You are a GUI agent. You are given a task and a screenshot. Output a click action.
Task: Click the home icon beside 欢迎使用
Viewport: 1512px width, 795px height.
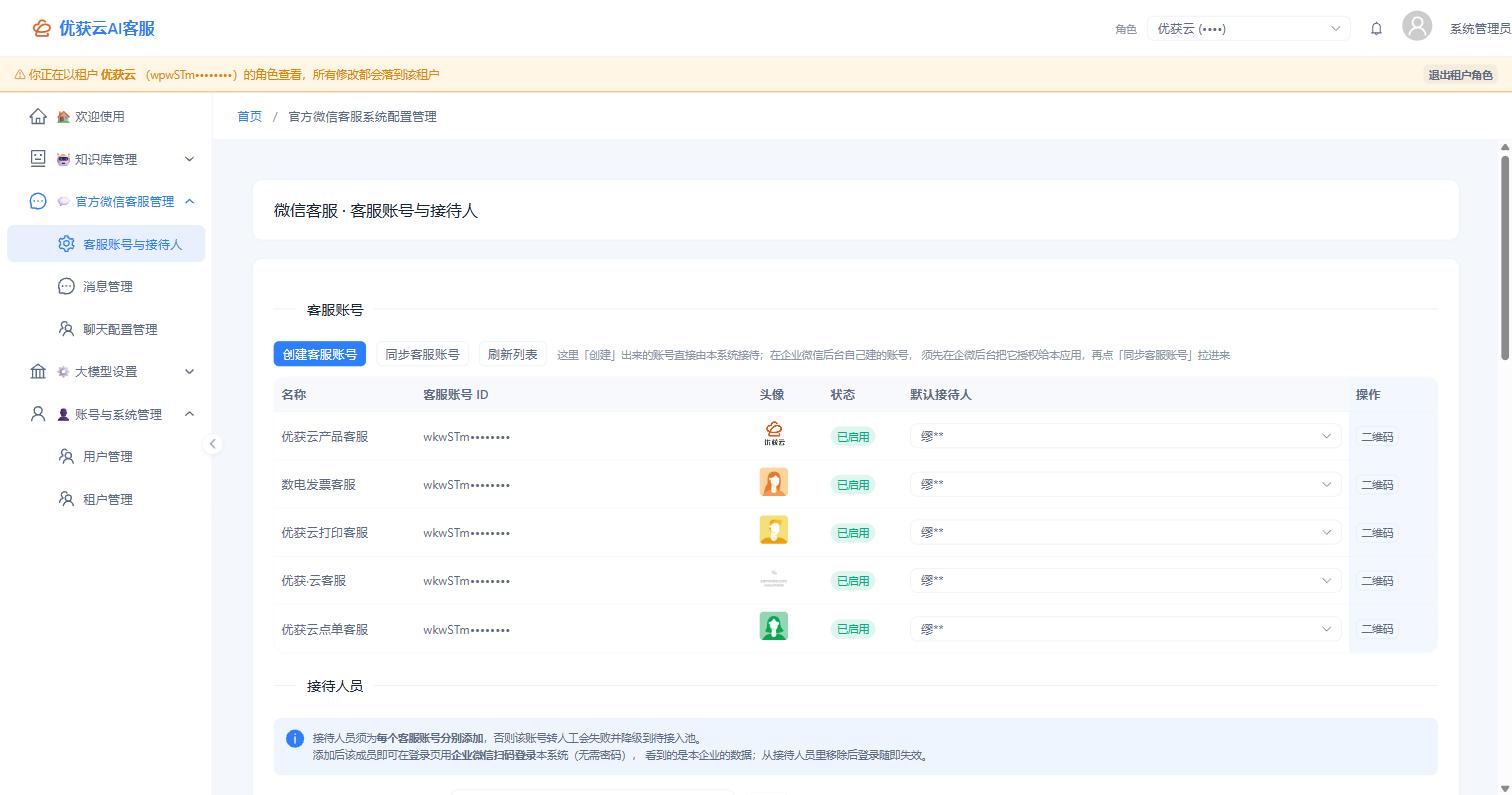pyautogui.click(x=38, y=116)
